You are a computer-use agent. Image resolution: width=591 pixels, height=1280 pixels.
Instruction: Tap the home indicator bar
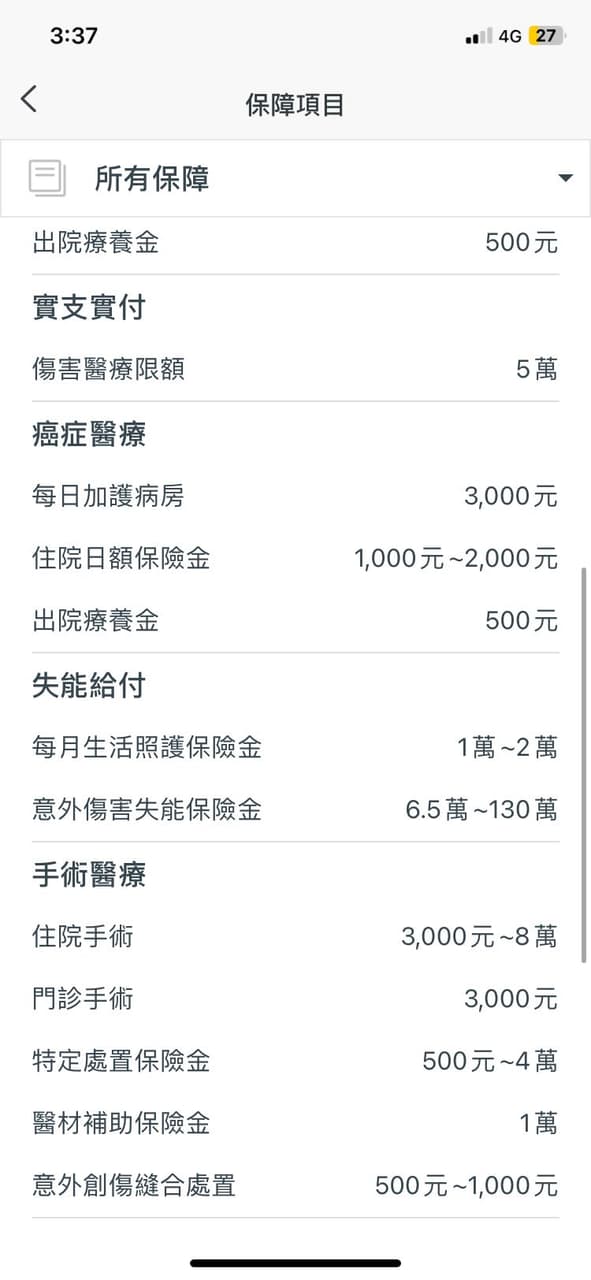tap(295, 1263)
